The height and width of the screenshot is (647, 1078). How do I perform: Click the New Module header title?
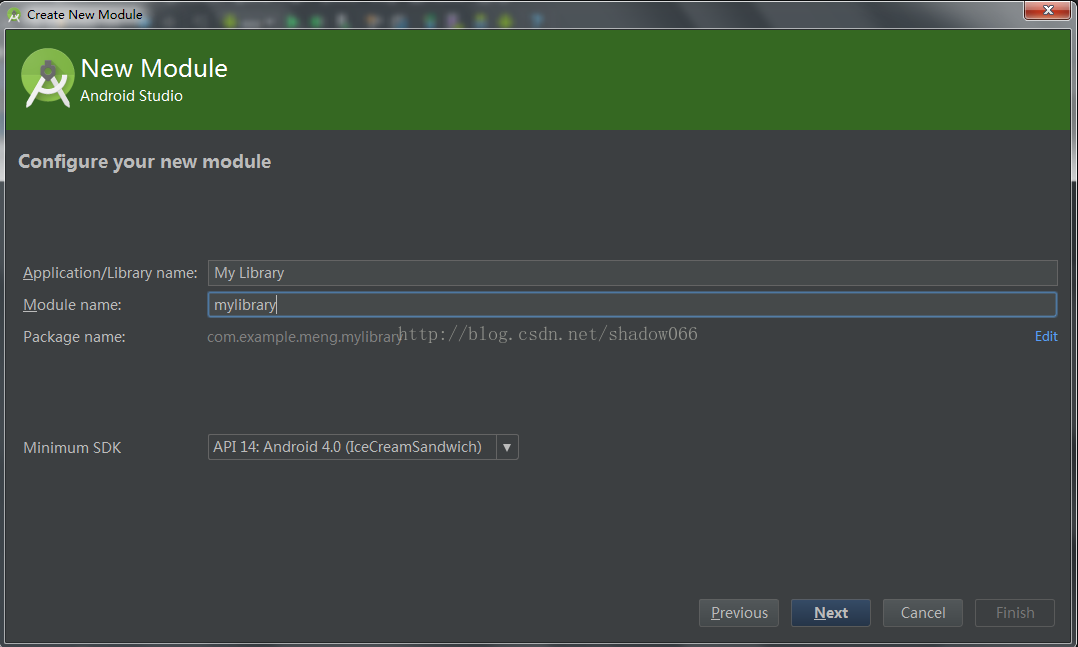[x=154, y=68]
